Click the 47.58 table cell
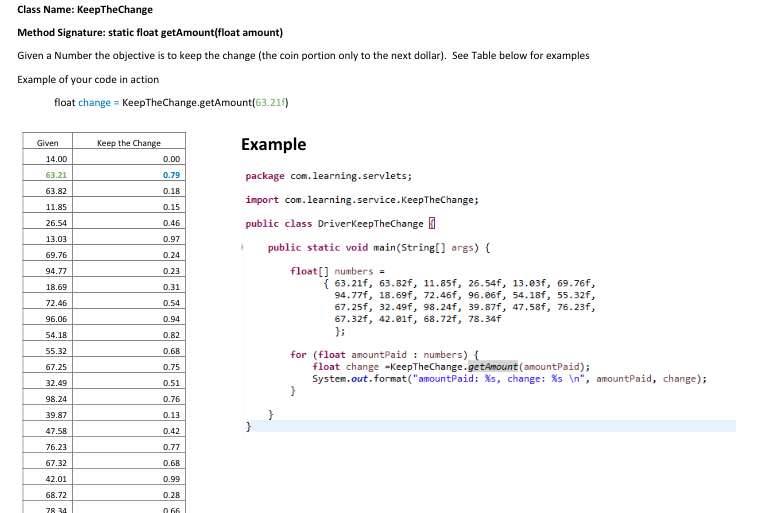Screen dimensions: 769x513 (48, 431)
